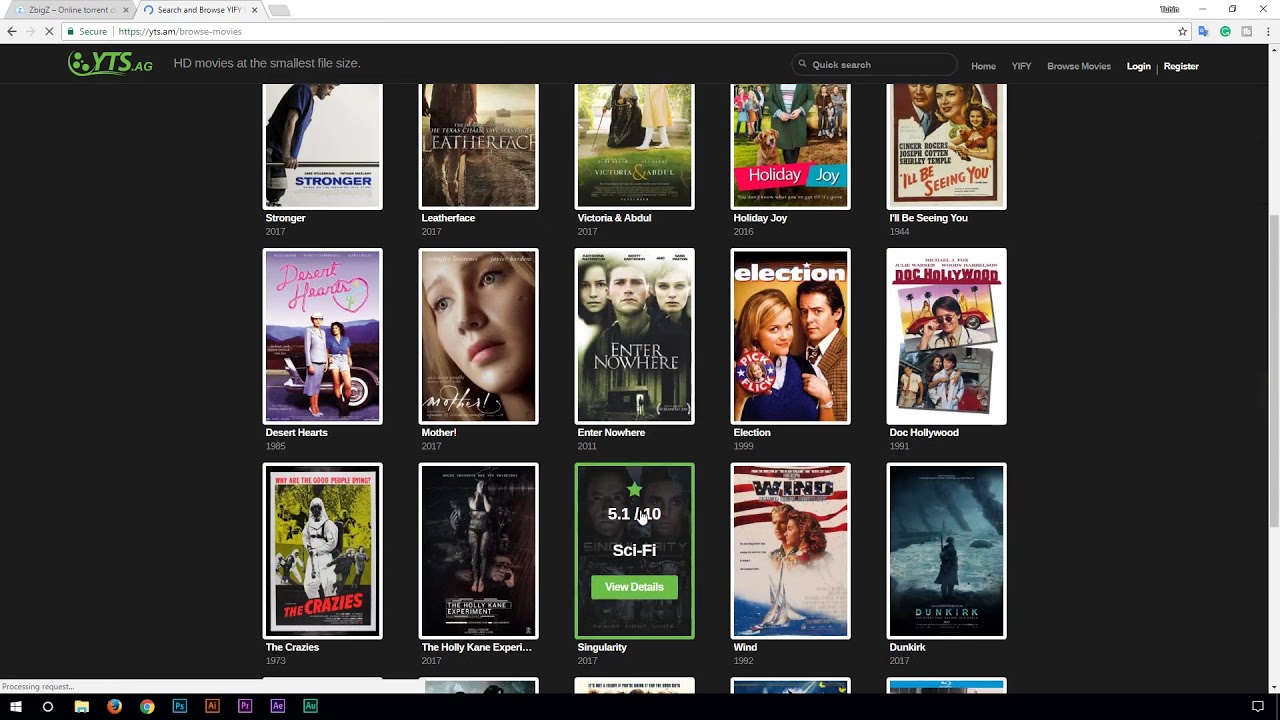Open the Election movie poster
This screenshot has height=720, width=1280.
pos(790,336)
